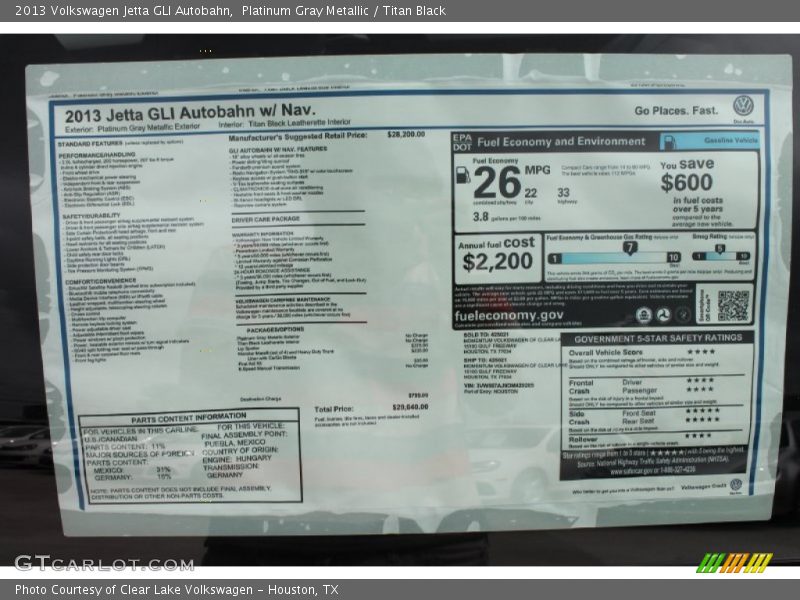800x600 pixels.
Task: Click the 'GLI AUTOBAHN W/ NAV. FEATURES' heading
Action: (x=278, y=149)
